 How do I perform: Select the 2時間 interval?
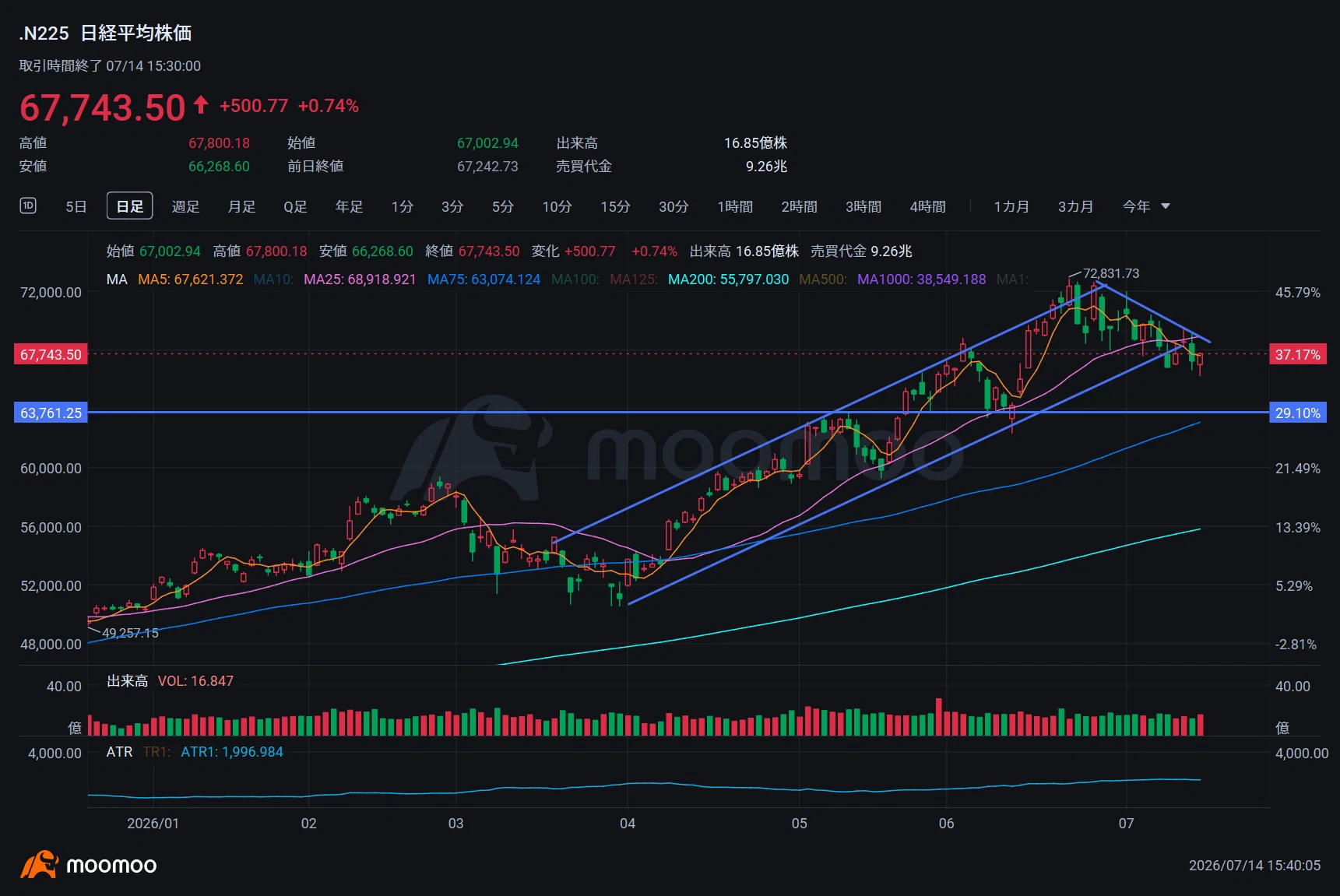point(800,206)
